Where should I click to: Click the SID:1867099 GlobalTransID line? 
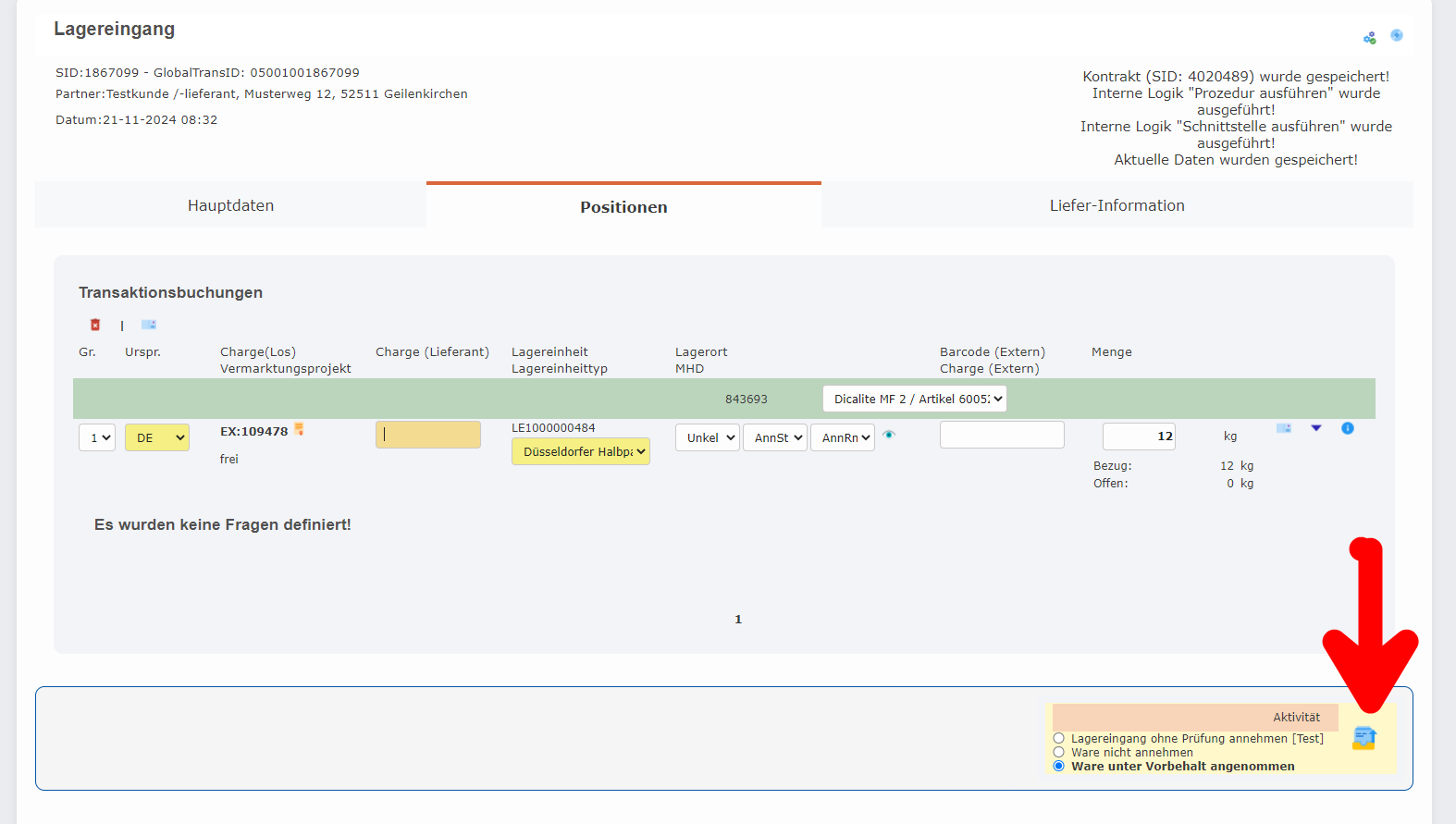[207, 72]
